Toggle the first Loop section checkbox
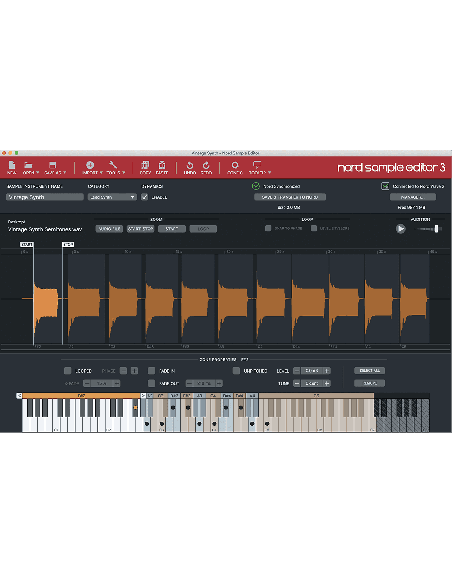 268,228
